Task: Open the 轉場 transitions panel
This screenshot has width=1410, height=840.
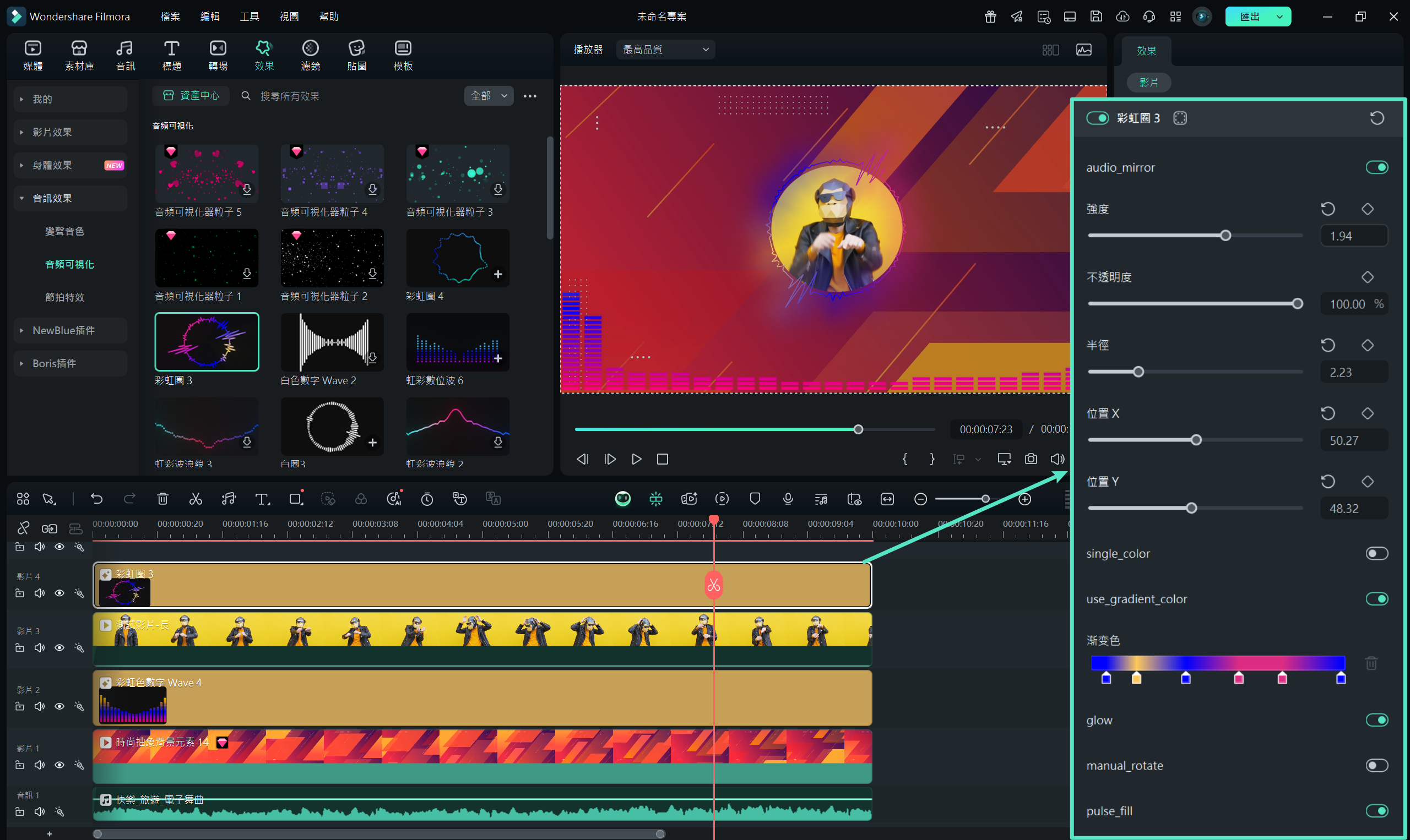Action: coord(218,56)
